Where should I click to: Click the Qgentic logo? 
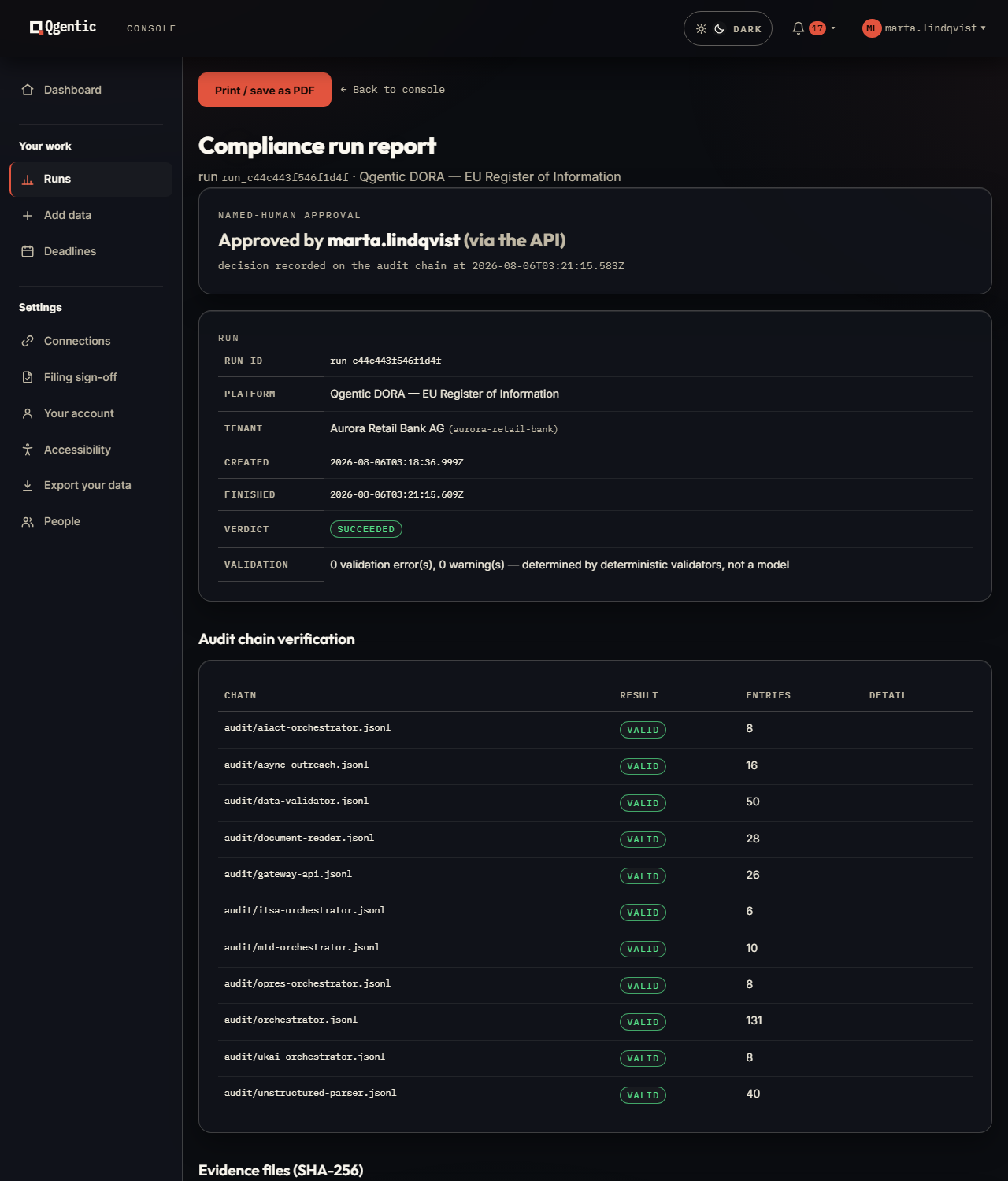63,28
